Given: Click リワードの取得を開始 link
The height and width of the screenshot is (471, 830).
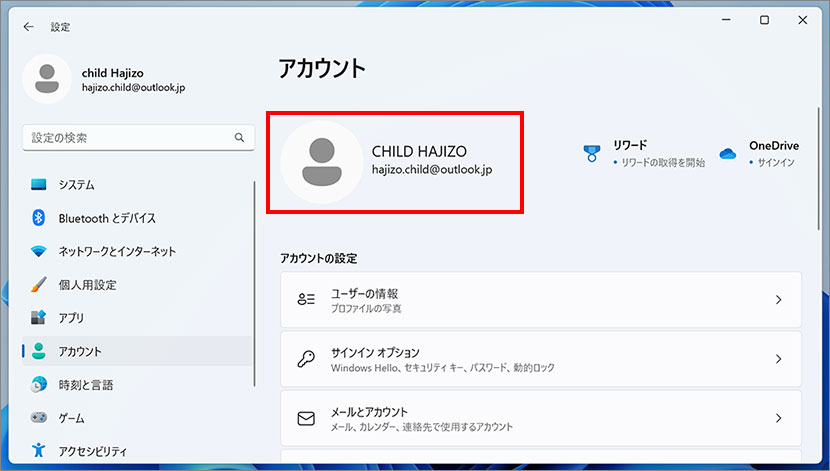Looking at the screenshot, I should 663,163.
